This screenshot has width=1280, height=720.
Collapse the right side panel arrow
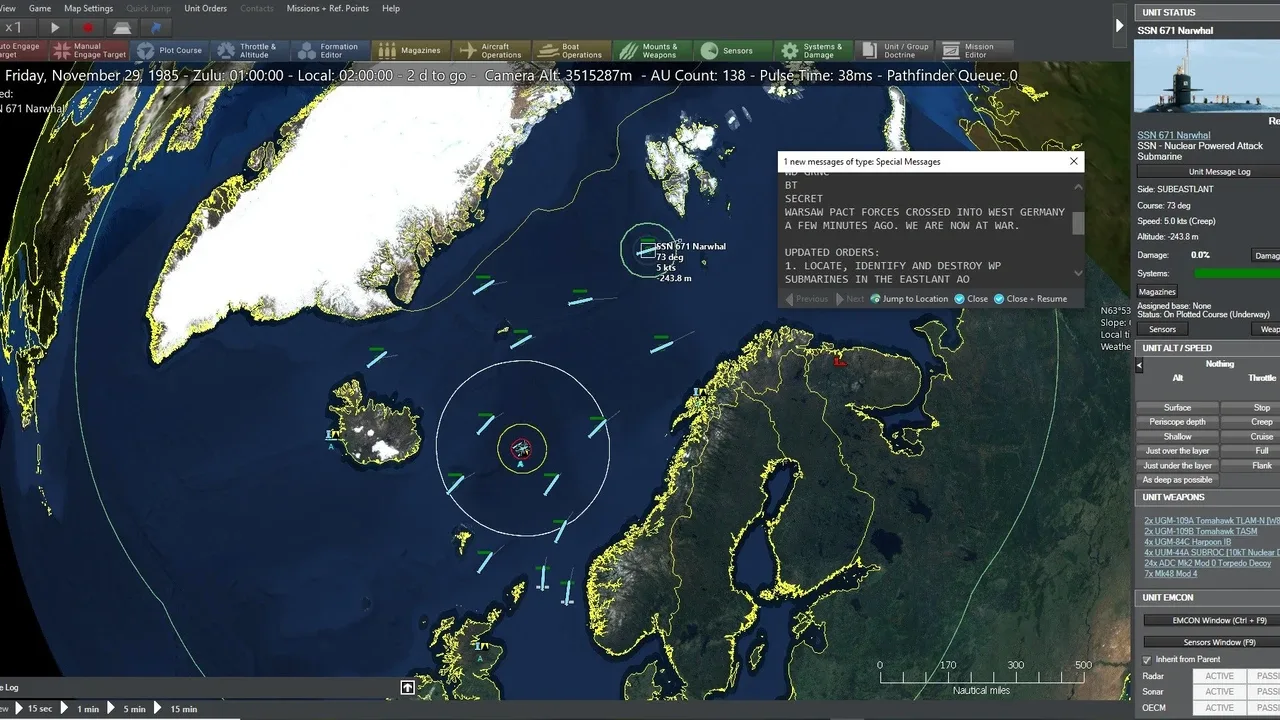(x=1119, y=26)
